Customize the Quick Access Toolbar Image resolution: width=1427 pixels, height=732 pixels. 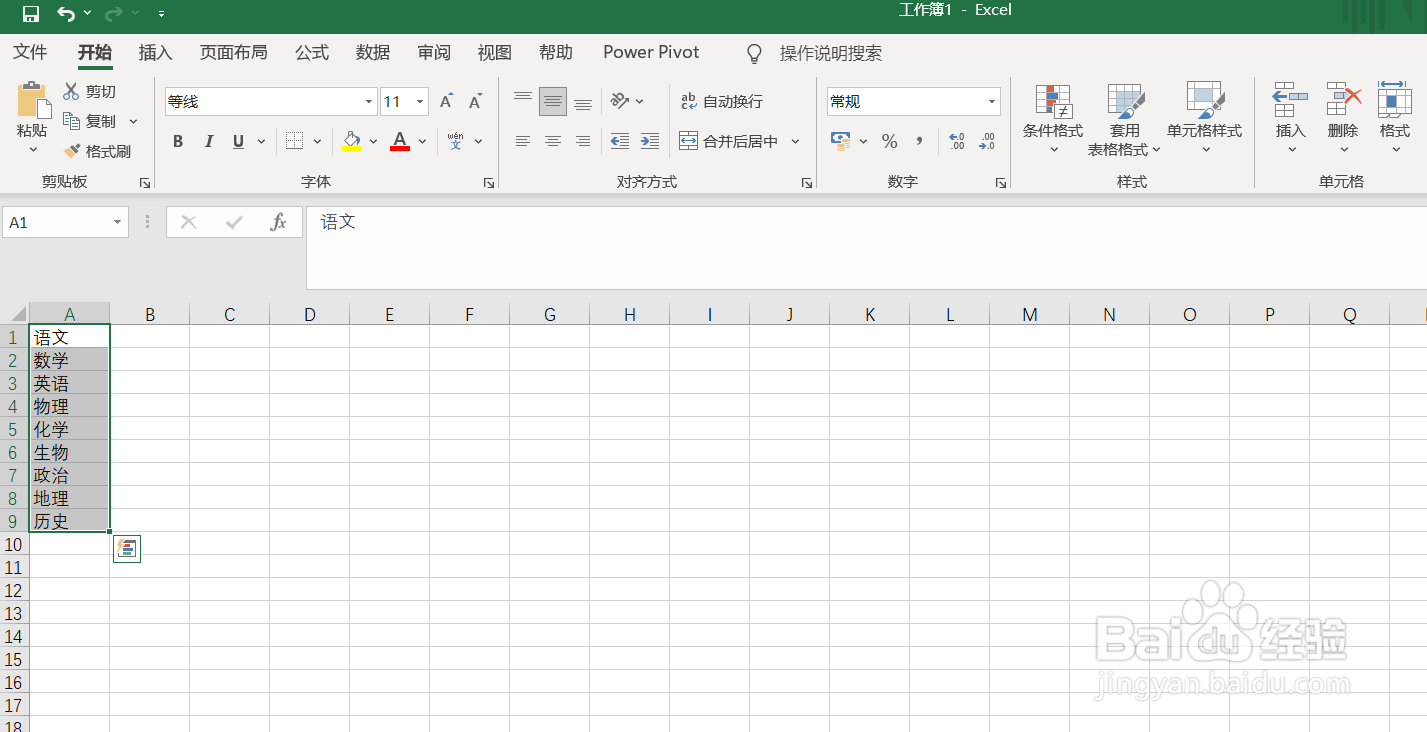161,14
